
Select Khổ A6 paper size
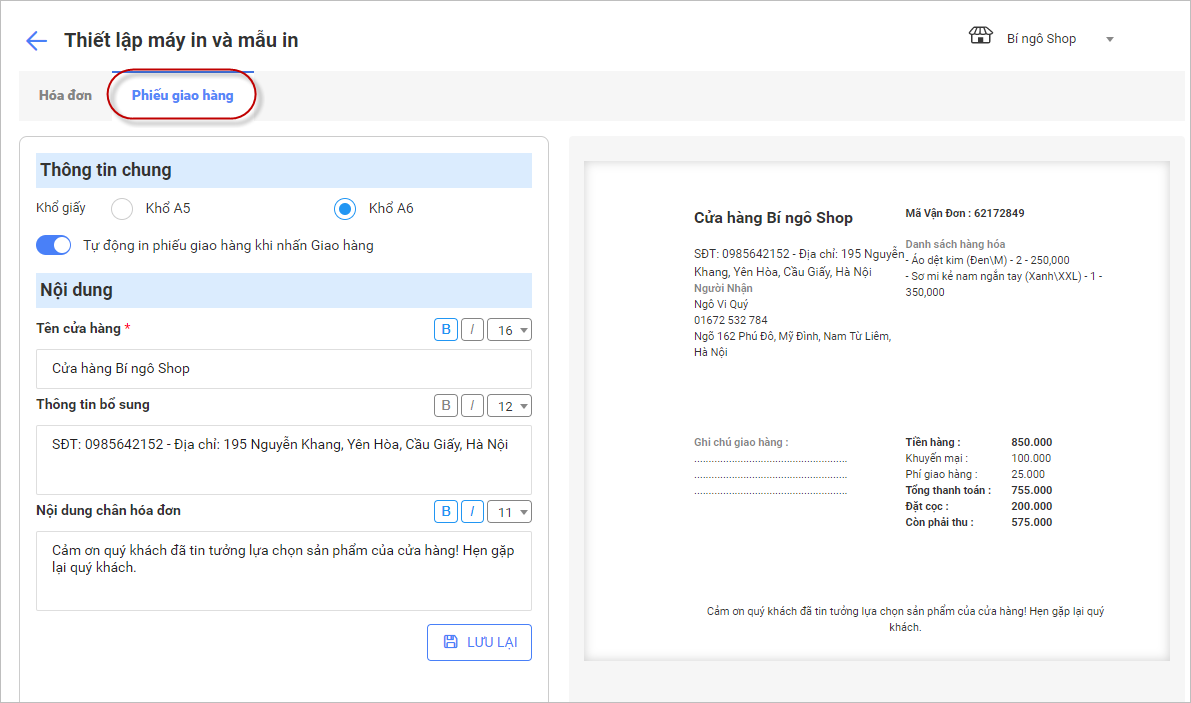[345, 209]
